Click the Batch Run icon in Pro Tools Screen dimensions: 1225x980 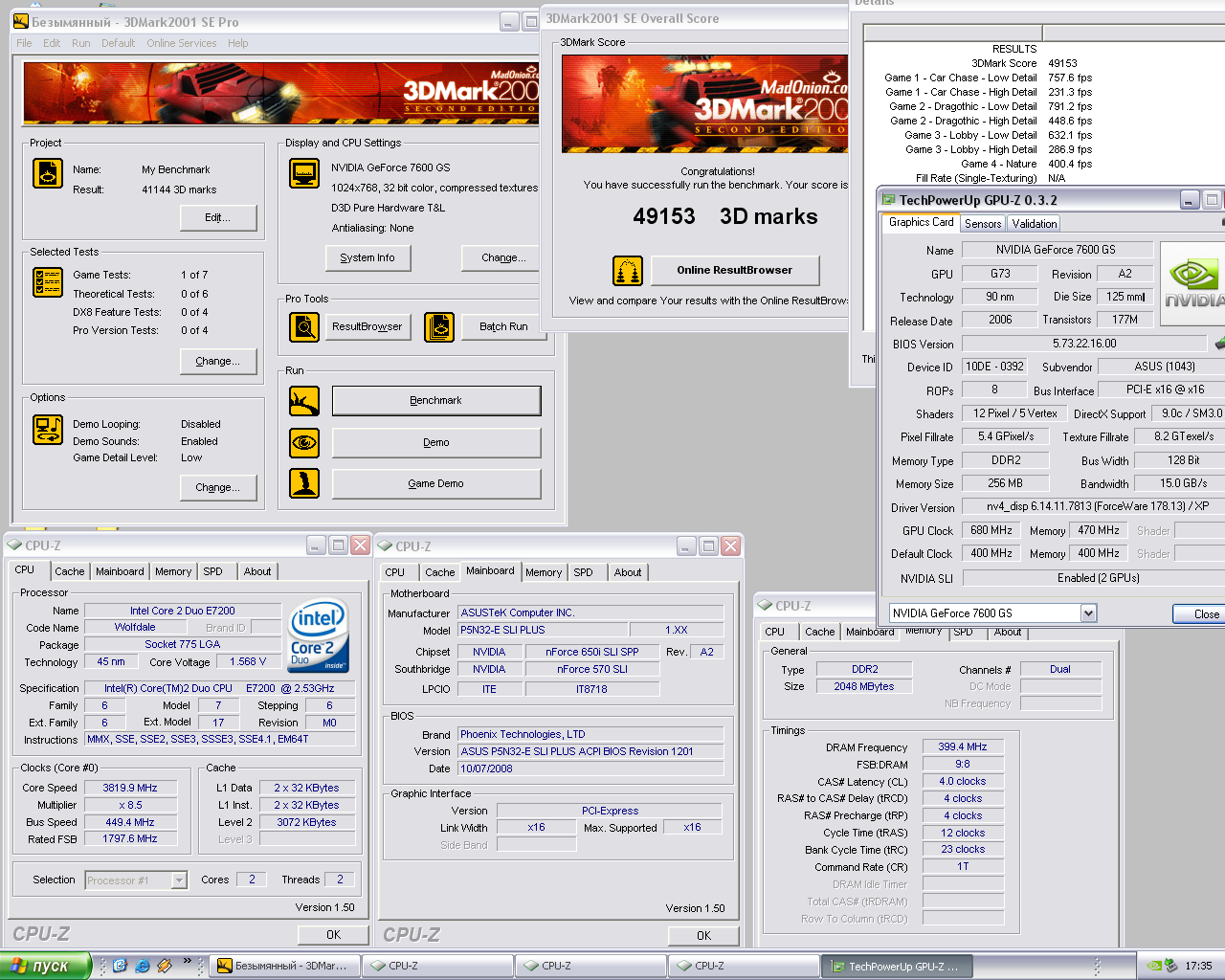coord(439,327)
